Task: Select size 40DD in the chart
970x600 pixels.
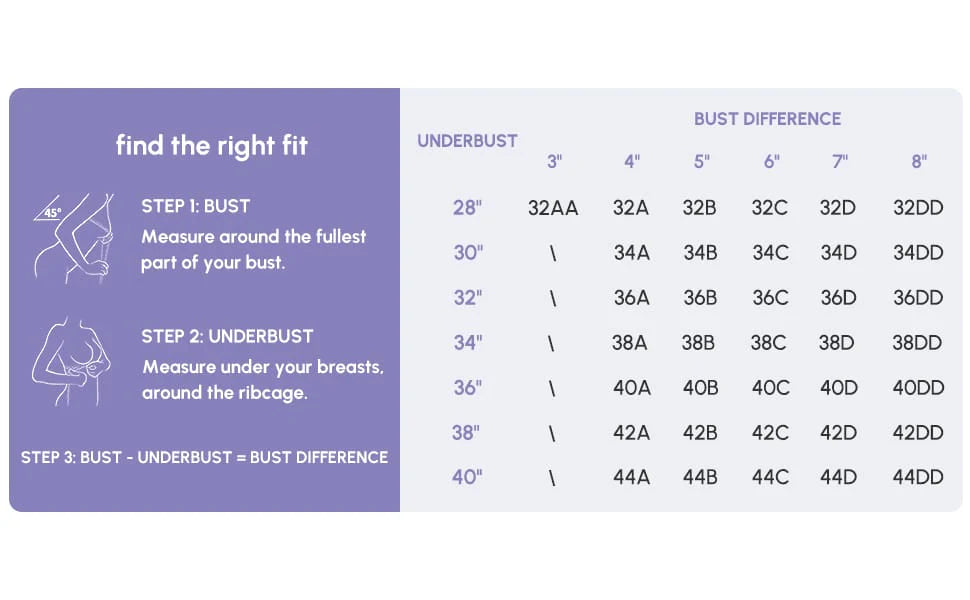Action: click(918, 388)
